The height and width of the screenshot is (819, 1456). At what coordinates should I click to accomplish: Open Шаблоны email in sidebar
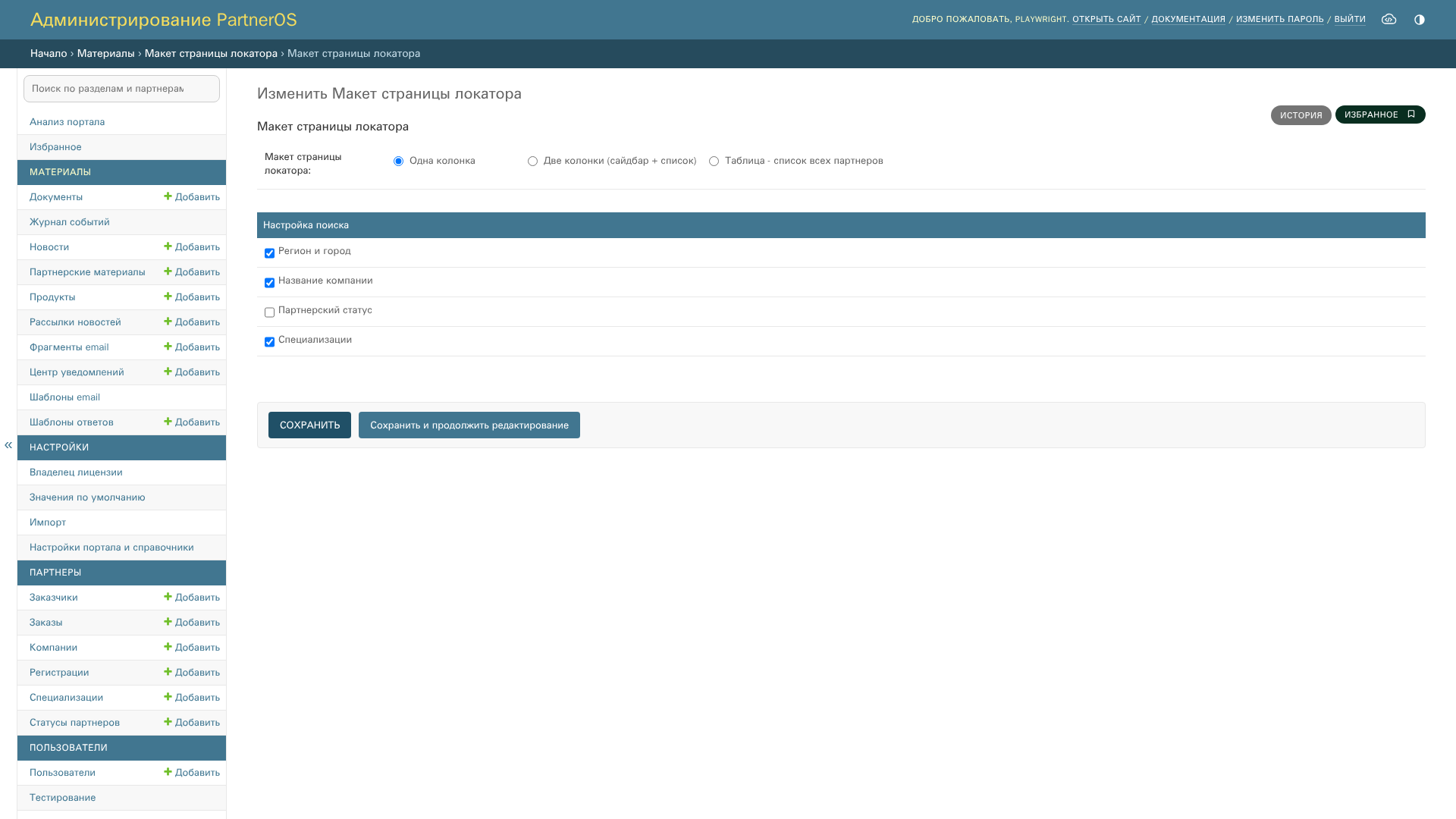[x=64, y=397]
